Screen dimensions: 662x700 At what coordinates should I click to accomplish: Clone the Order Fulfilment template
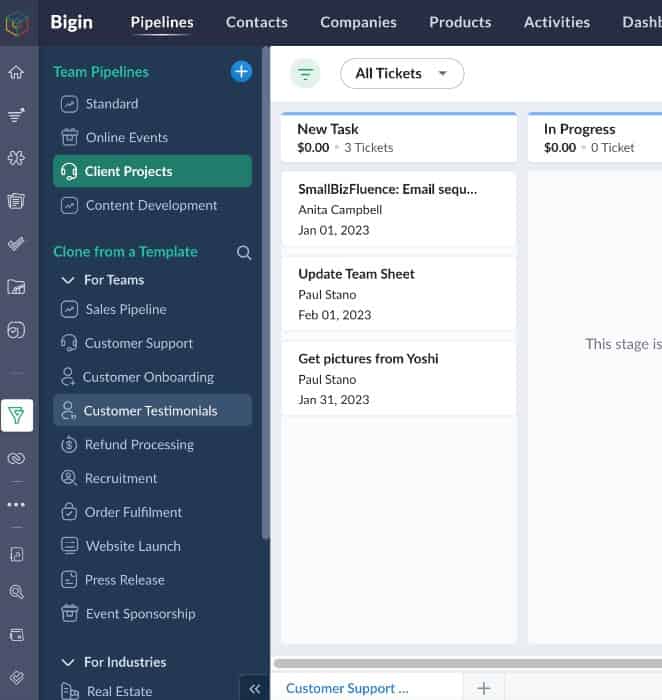point(153,512)
